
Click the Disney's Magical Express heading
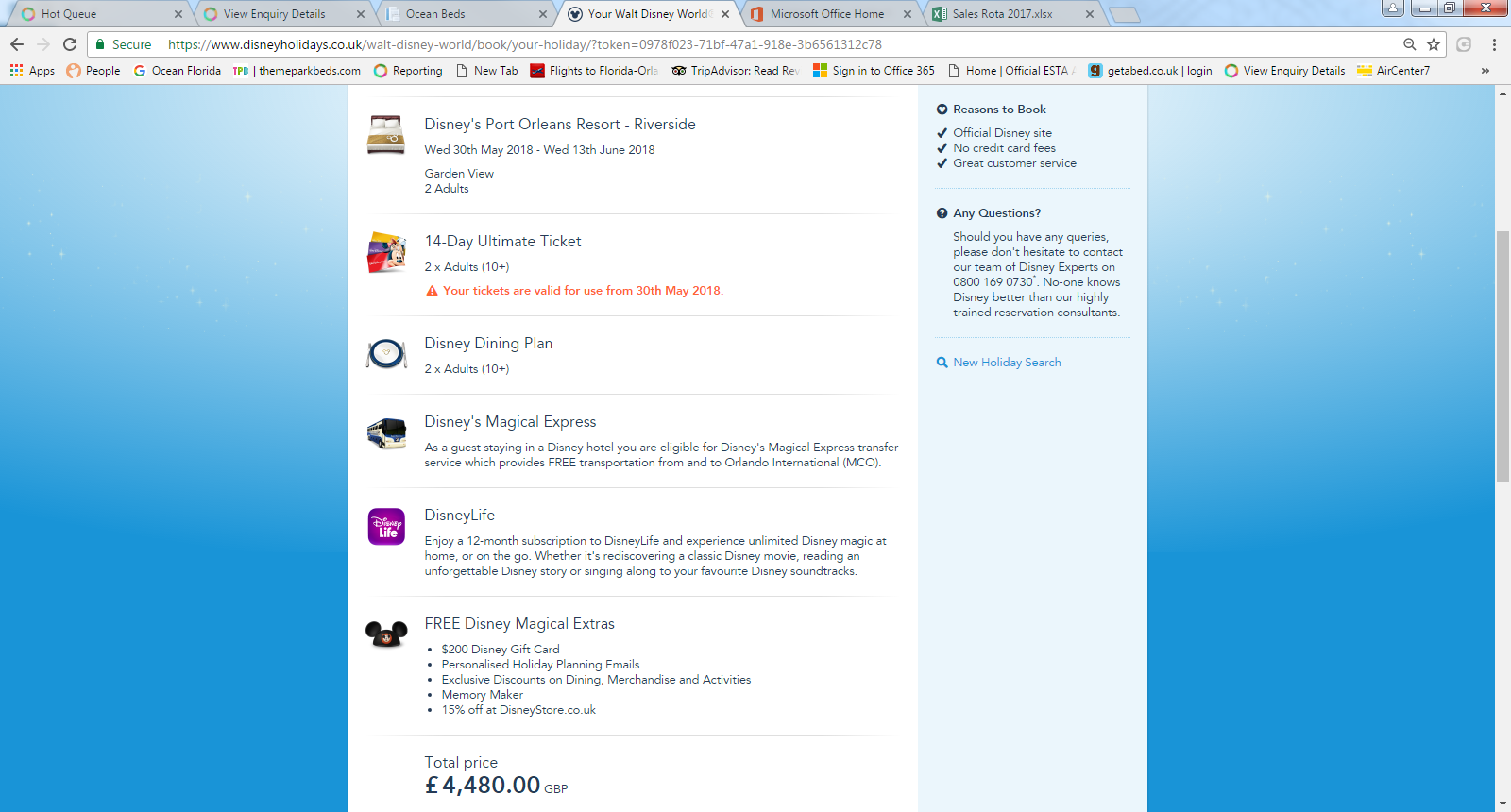510,422
